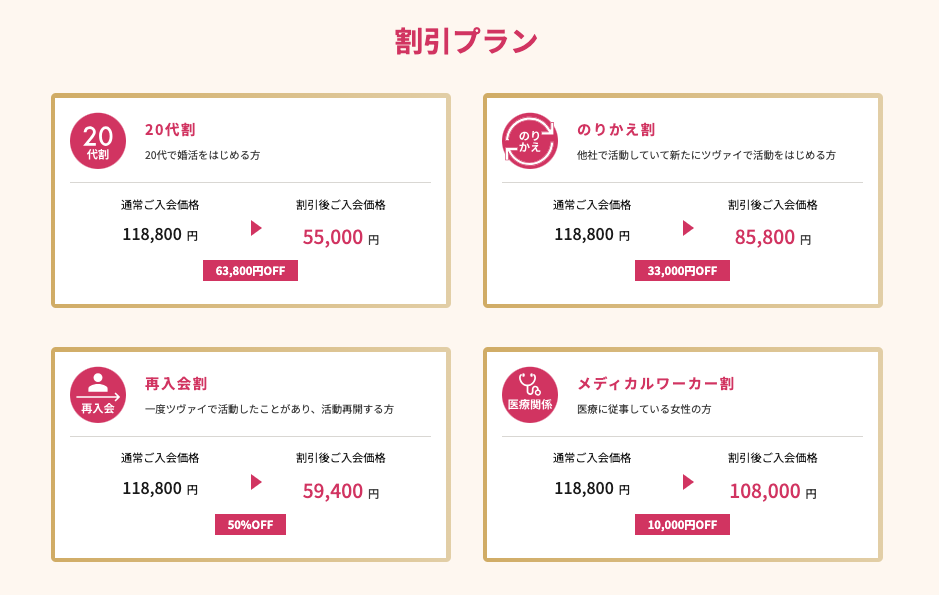The width and height of the screenshot is (939, 595).
Task: Click the arrow in the のりかえ割 card
Action: point(688,228)
